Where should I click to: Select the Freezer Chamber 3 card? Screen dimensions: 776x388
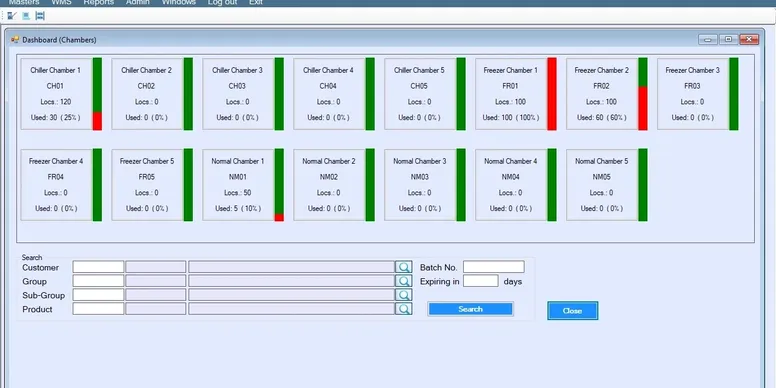pos(693,94)
